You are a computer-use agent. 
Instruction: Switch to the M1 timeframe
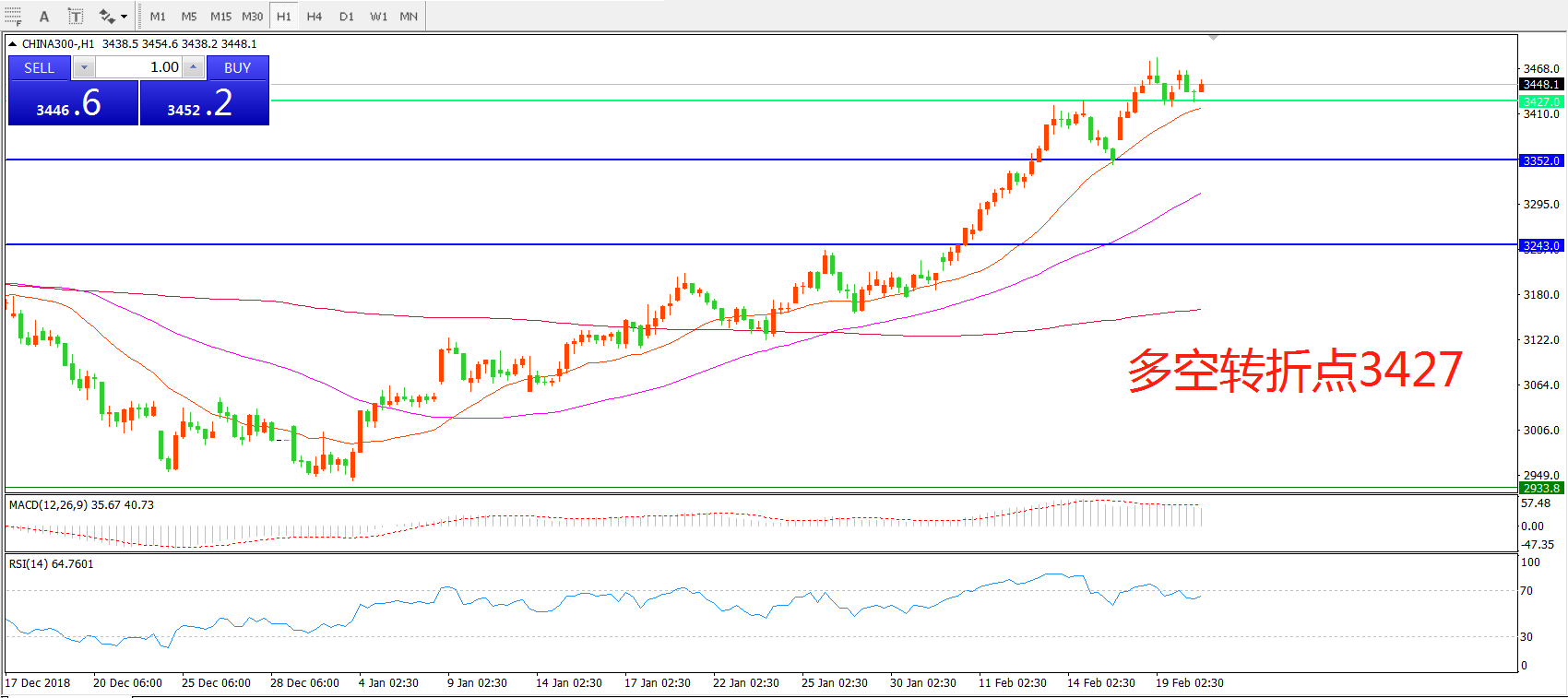158,17
